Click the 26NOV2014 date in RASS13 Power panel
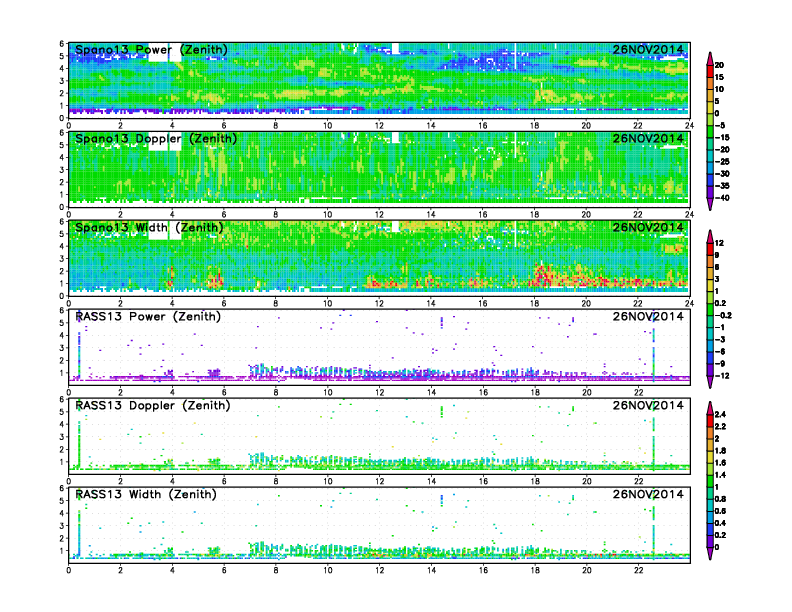Screen dimensions: 792x612 click(648, 317)
